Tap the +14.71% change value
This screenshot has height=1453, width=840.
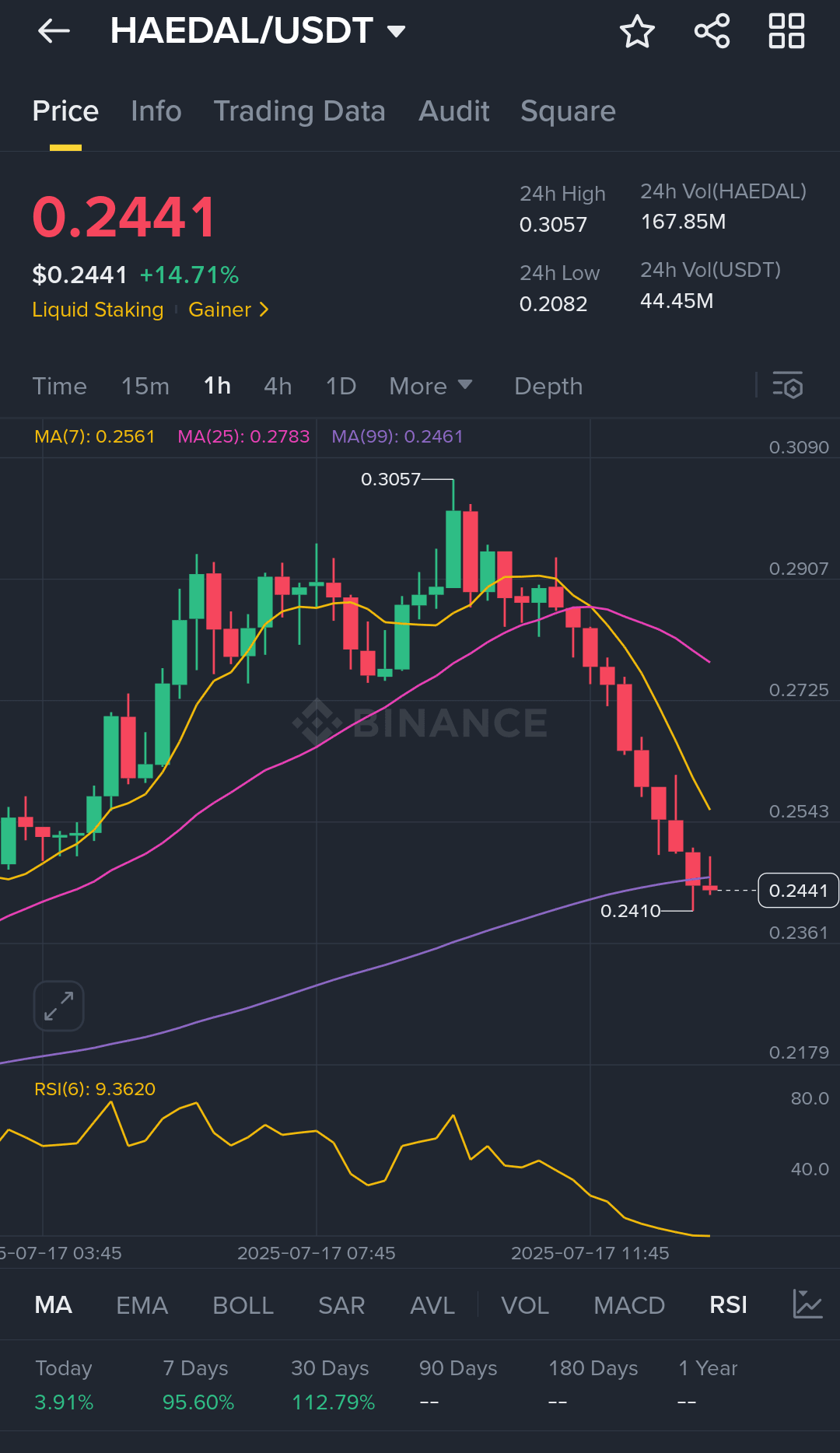189,275
